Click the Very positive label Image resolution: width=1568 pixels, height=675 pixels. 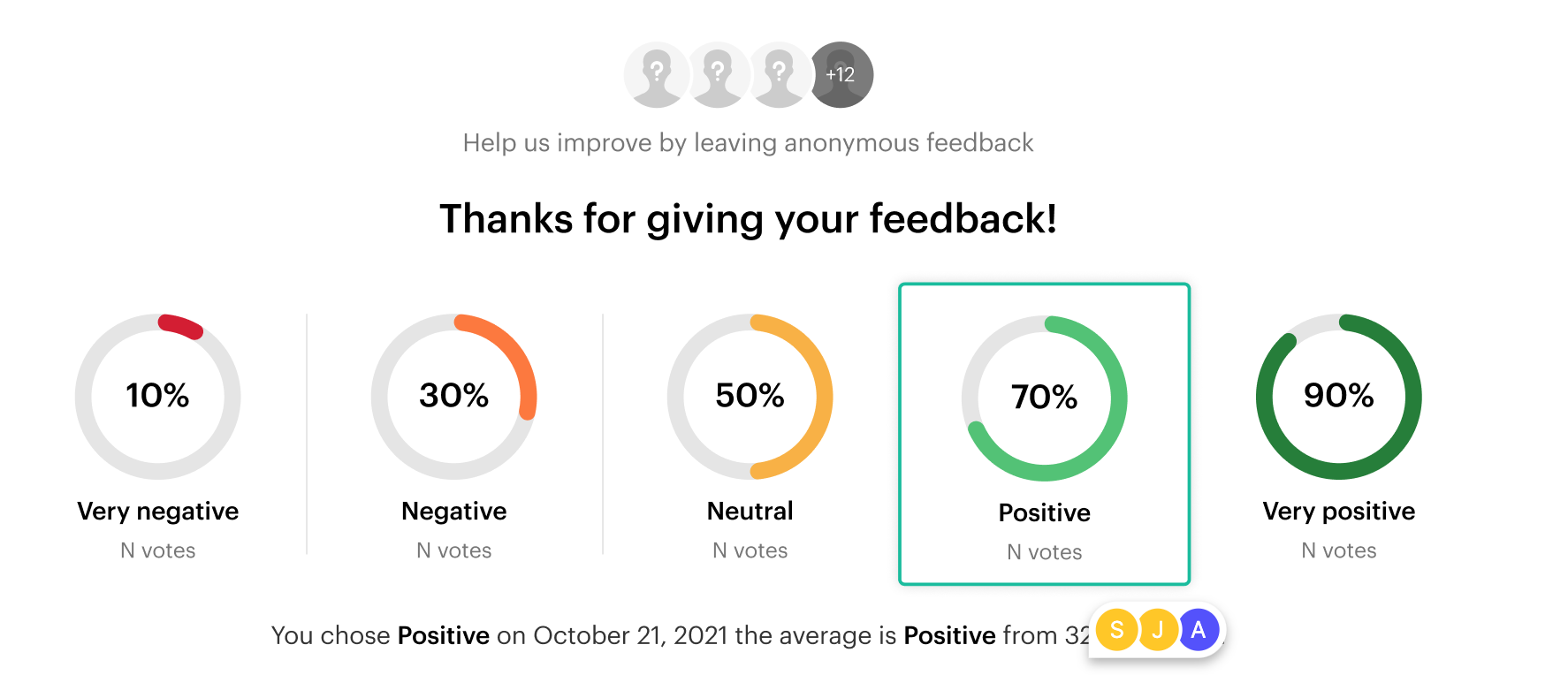(1339, 512)
